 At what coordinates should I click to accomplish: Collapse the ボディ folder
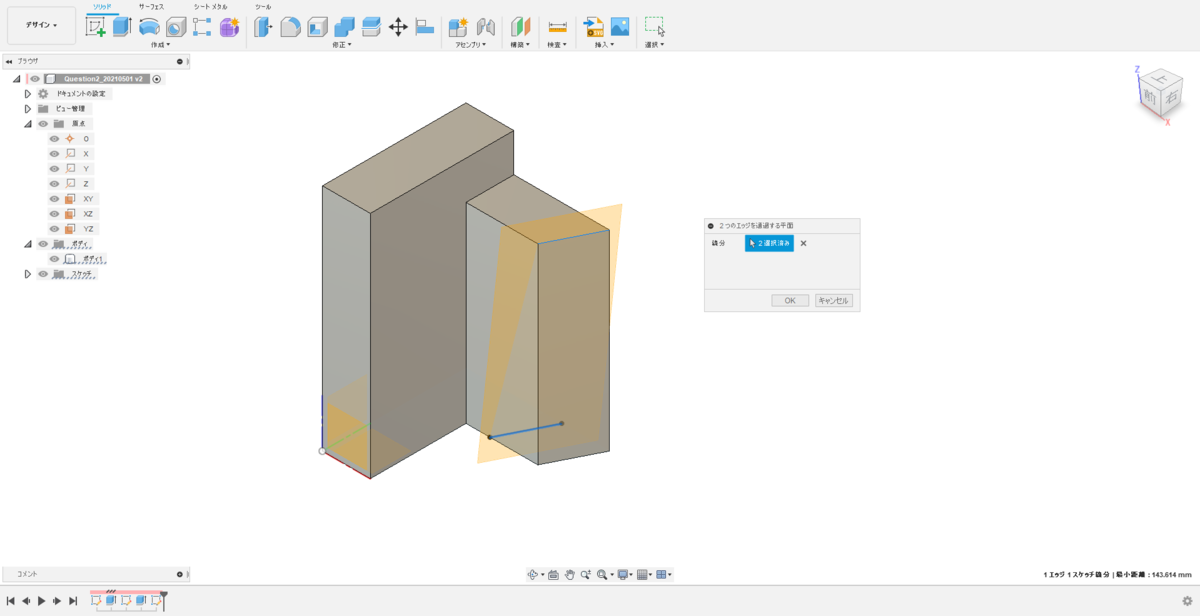pyautogui.click(x=28, y=244)
